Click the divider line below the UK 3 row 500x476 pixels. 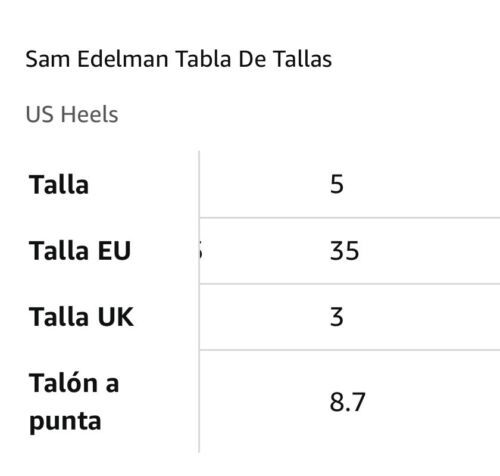[x=350, y=350]
